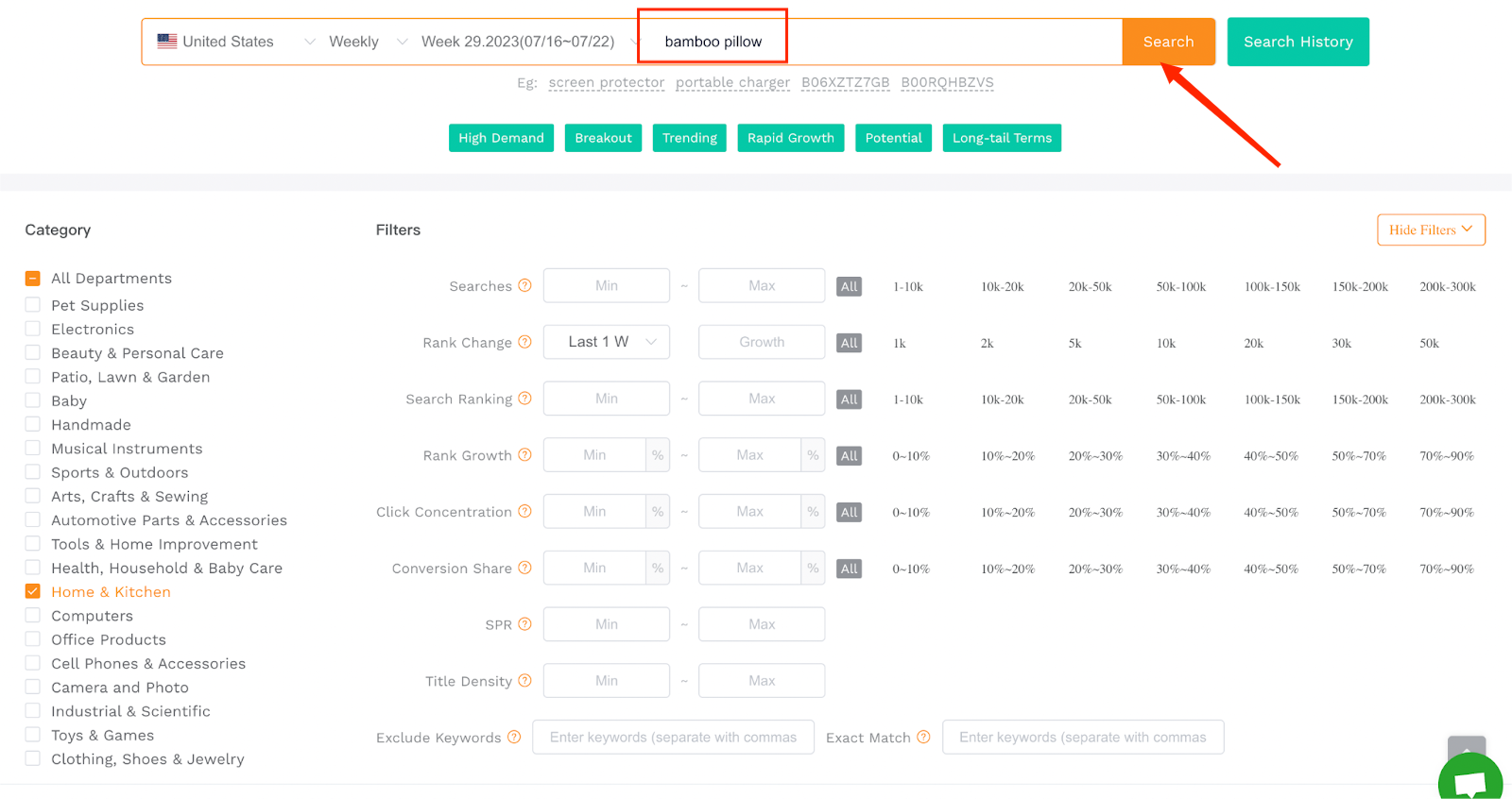The width and height of the screenshot is (1512, 799).
Task: Select 50k-100k in Searches row
Action: point(1181,286)
